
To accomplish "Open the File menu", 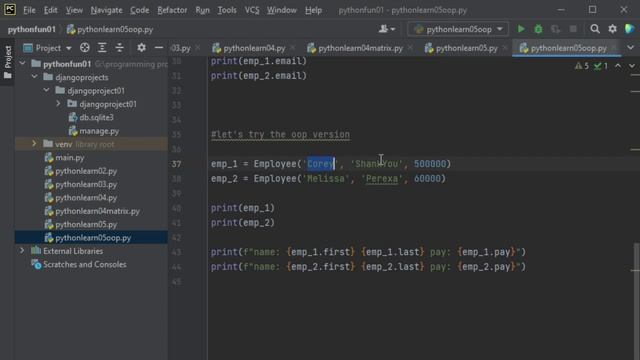I will point(29,10).
